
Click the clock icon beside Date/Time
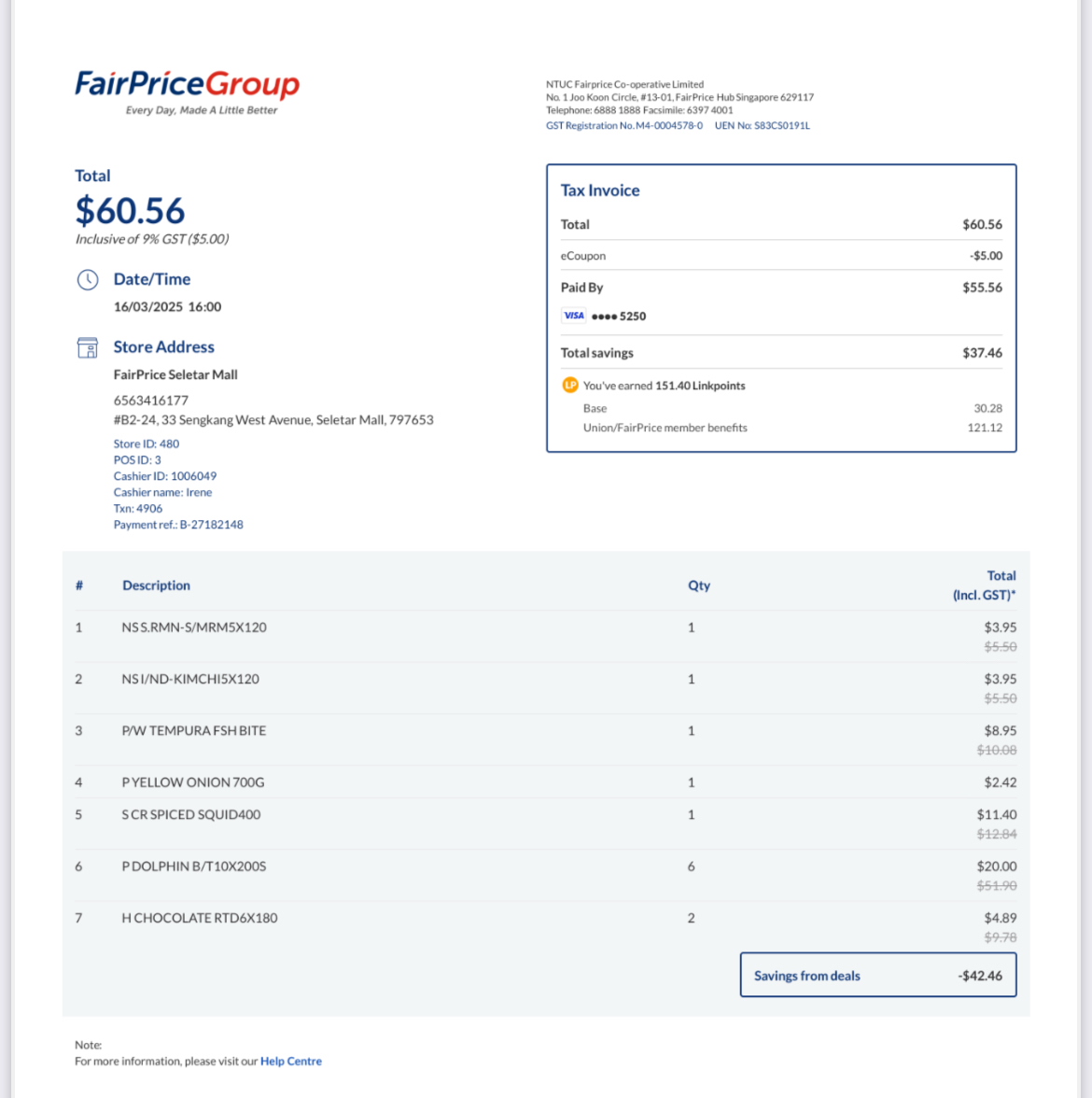click(x=88, y=279)
